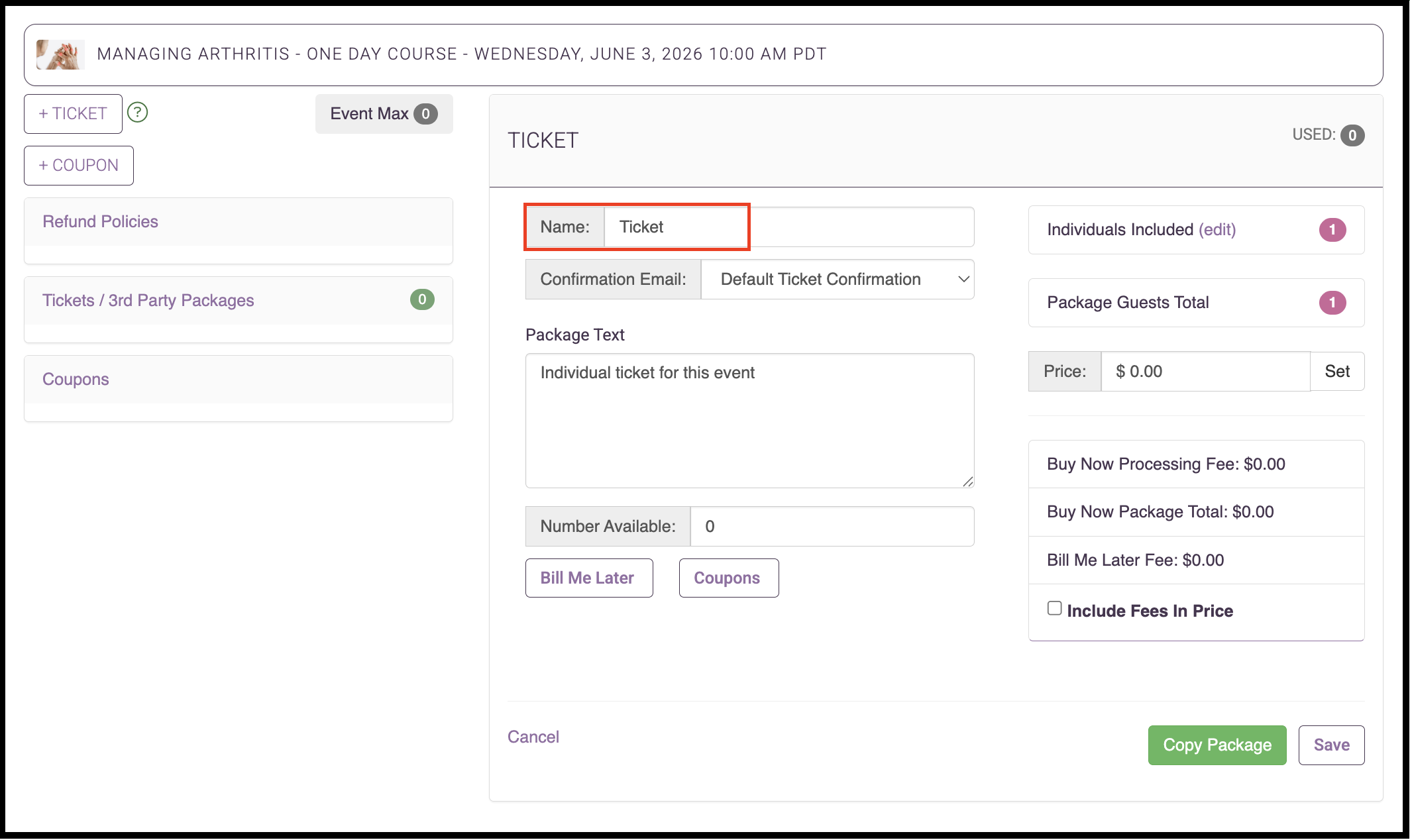Click the help question mark icon
The image size is (1410, 840).
137,113
